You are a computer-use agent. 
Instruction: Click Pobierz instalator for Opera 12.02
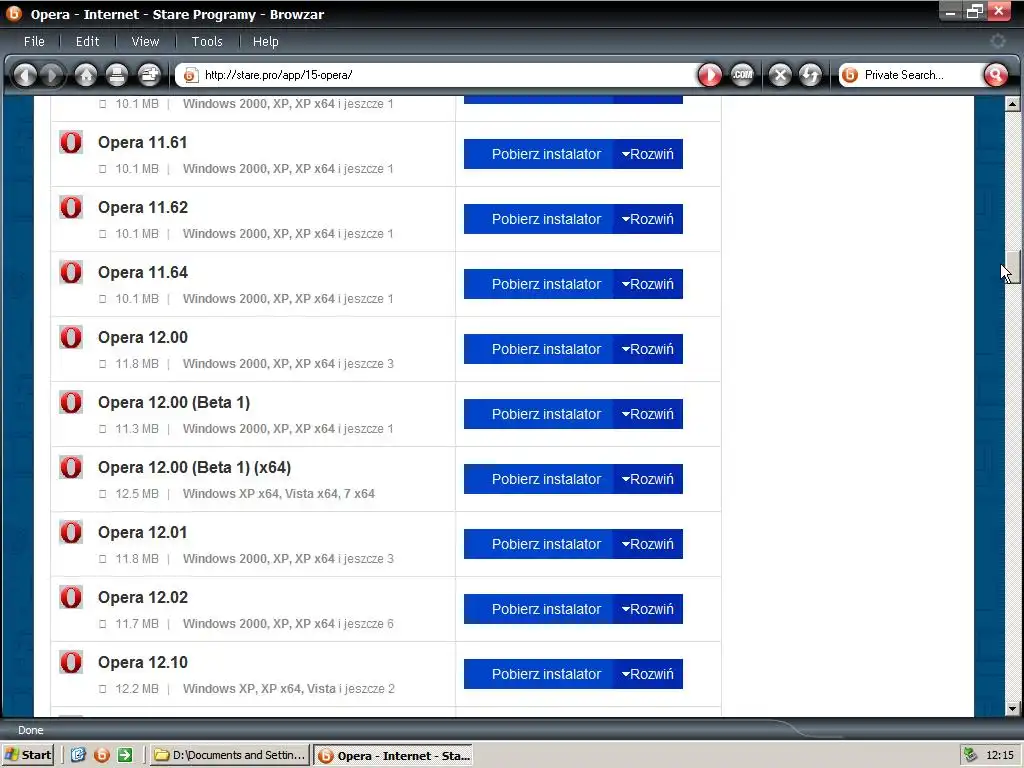tap(539, 609)
